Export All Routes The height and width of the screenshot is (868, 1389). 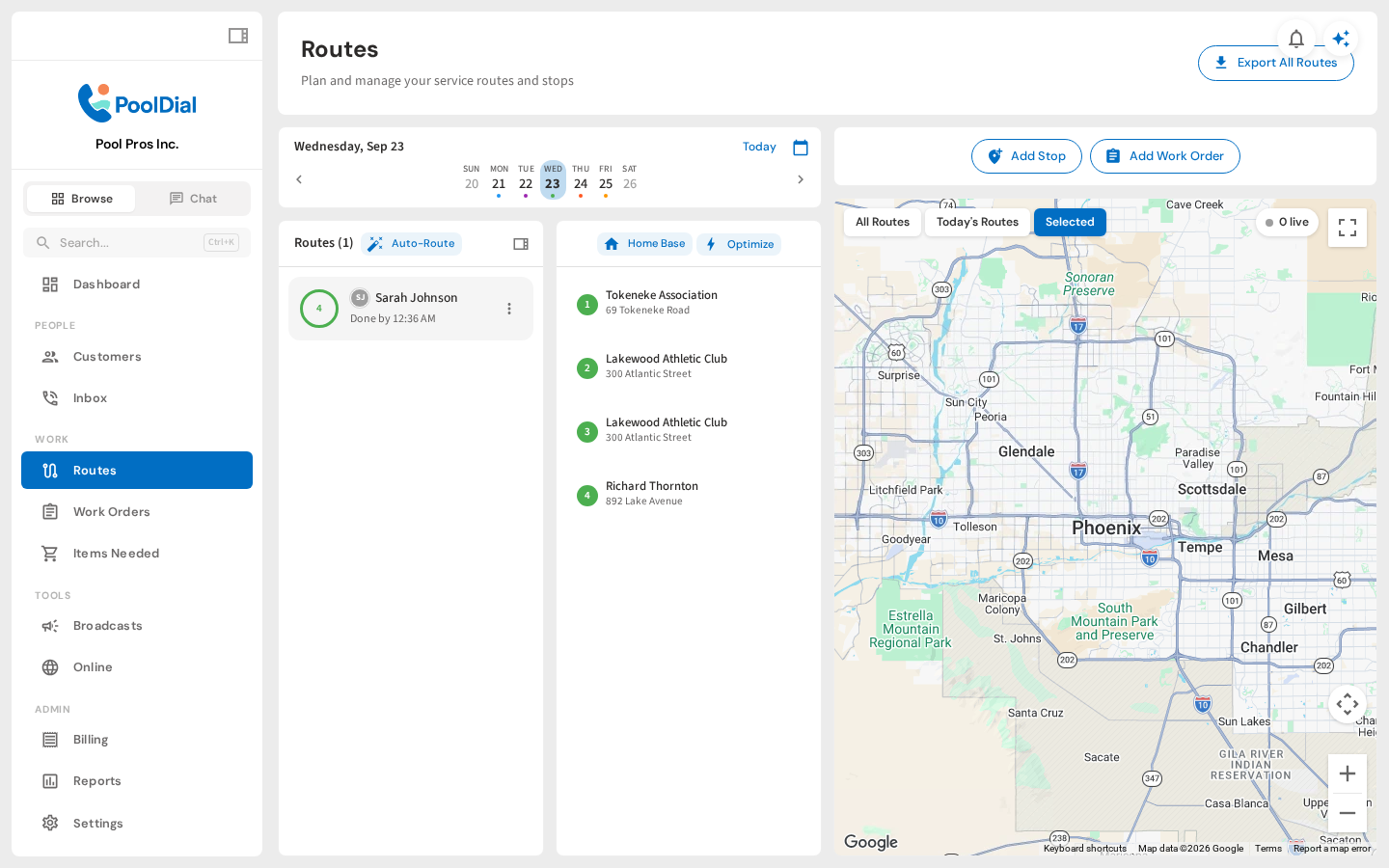click(1276, 63)
